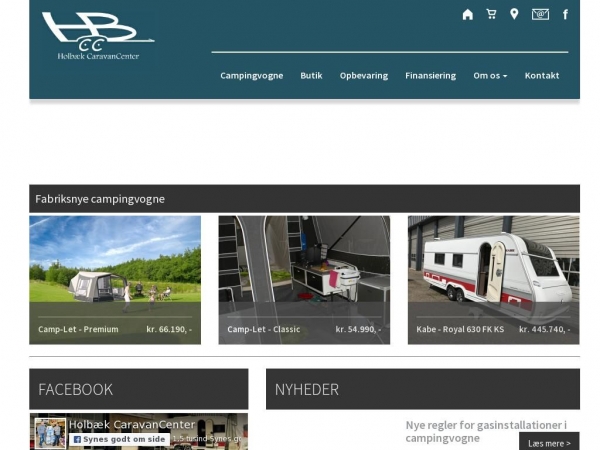Viewport: 600px width, 450px height.
Task: Open the Campingvogne menu item
Action: 251,75
